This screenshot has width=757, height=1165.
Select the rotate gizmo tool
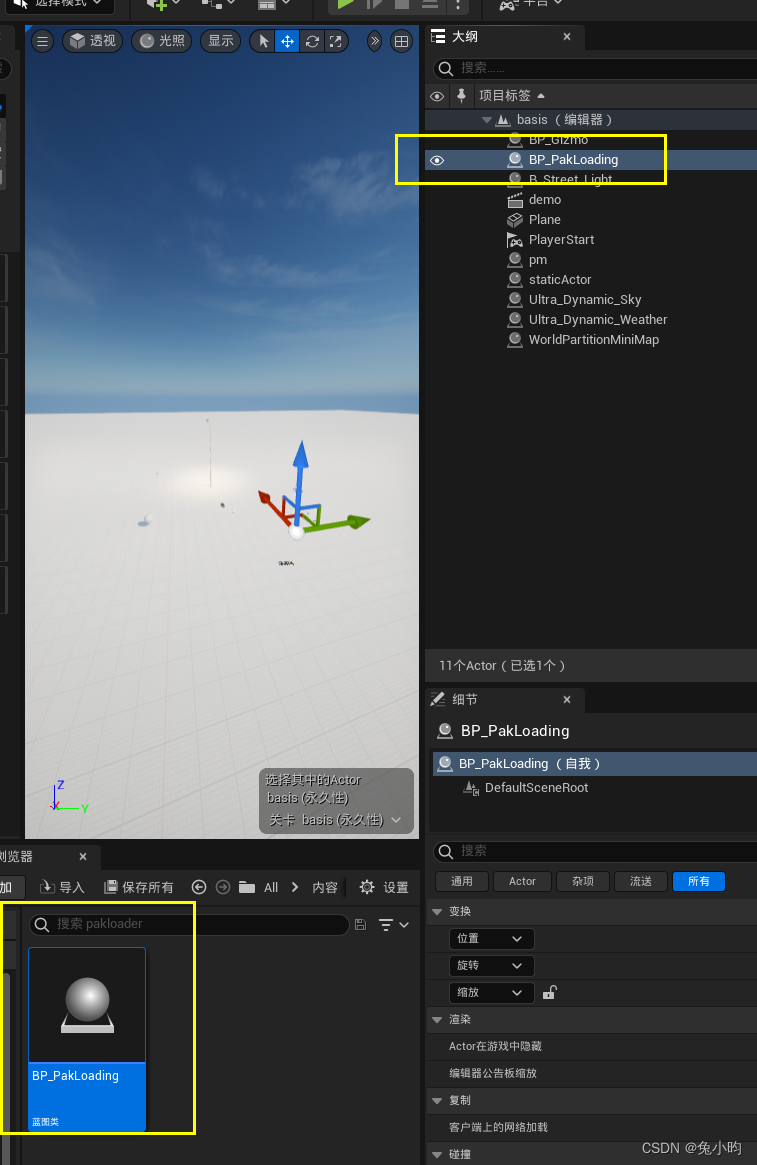[312, 41]
